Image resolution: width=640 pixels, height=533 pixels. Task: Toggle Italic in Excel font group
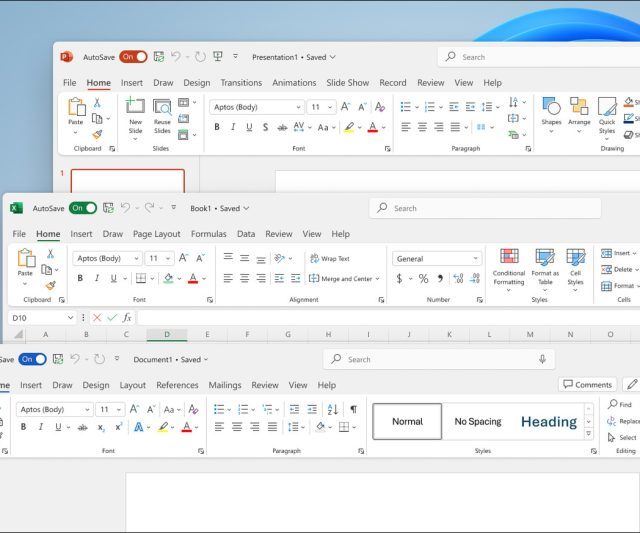(97, 278)
